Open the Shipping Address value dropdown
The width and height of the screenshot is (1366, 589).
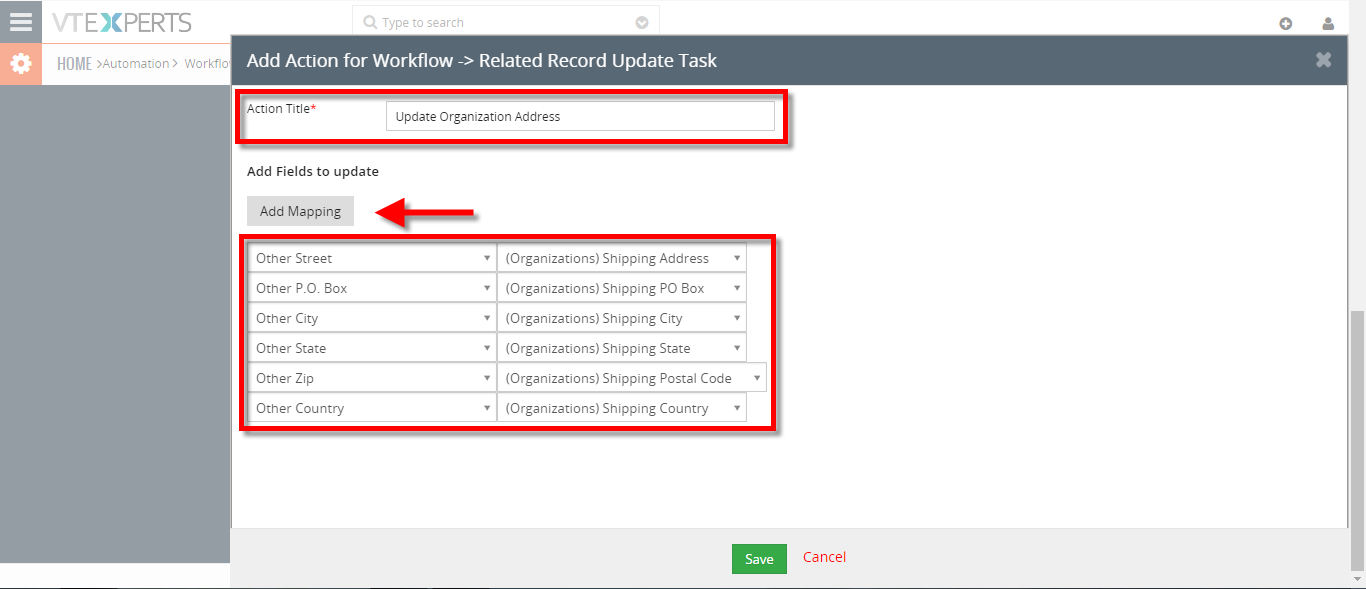click(622, 258)
